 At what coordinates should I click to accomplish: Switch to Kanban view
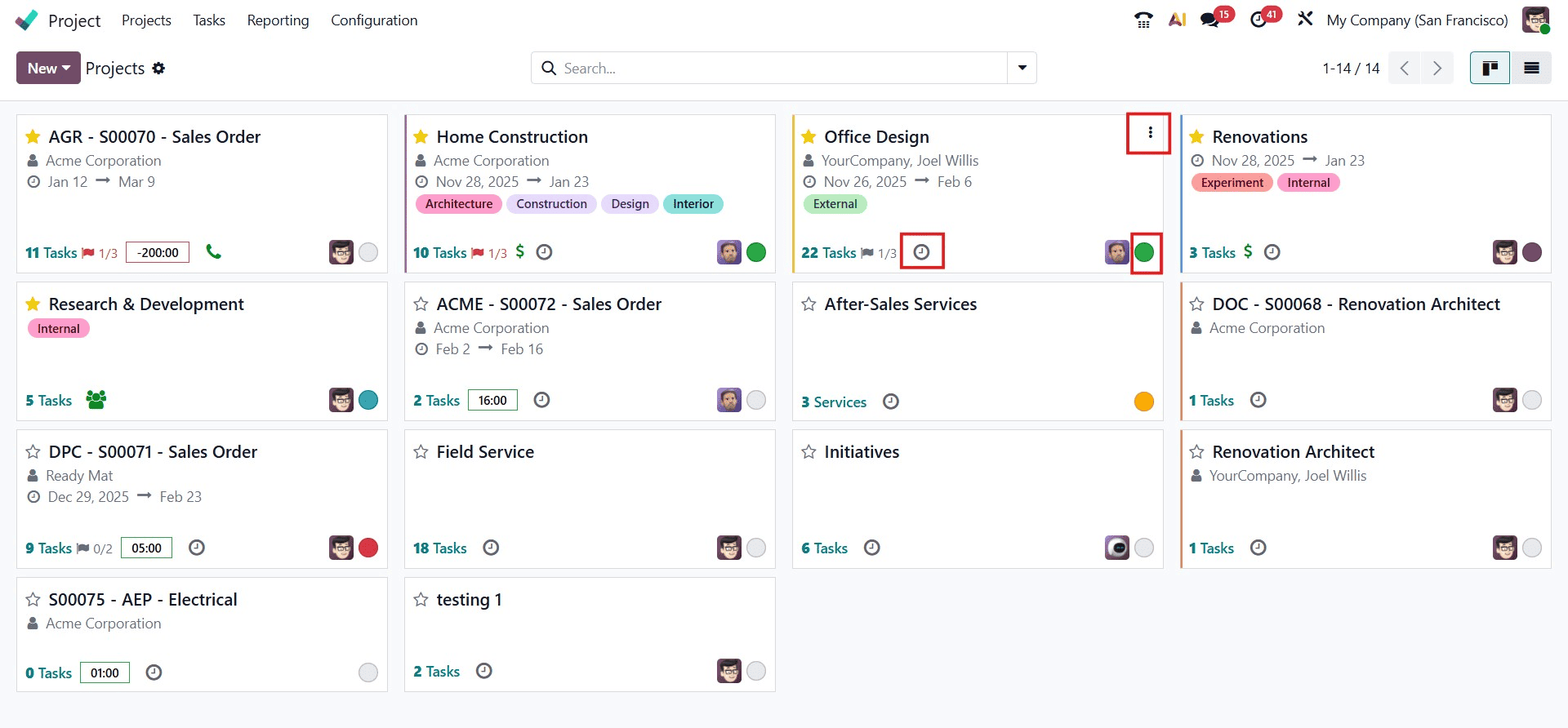tap(1490, 68)
